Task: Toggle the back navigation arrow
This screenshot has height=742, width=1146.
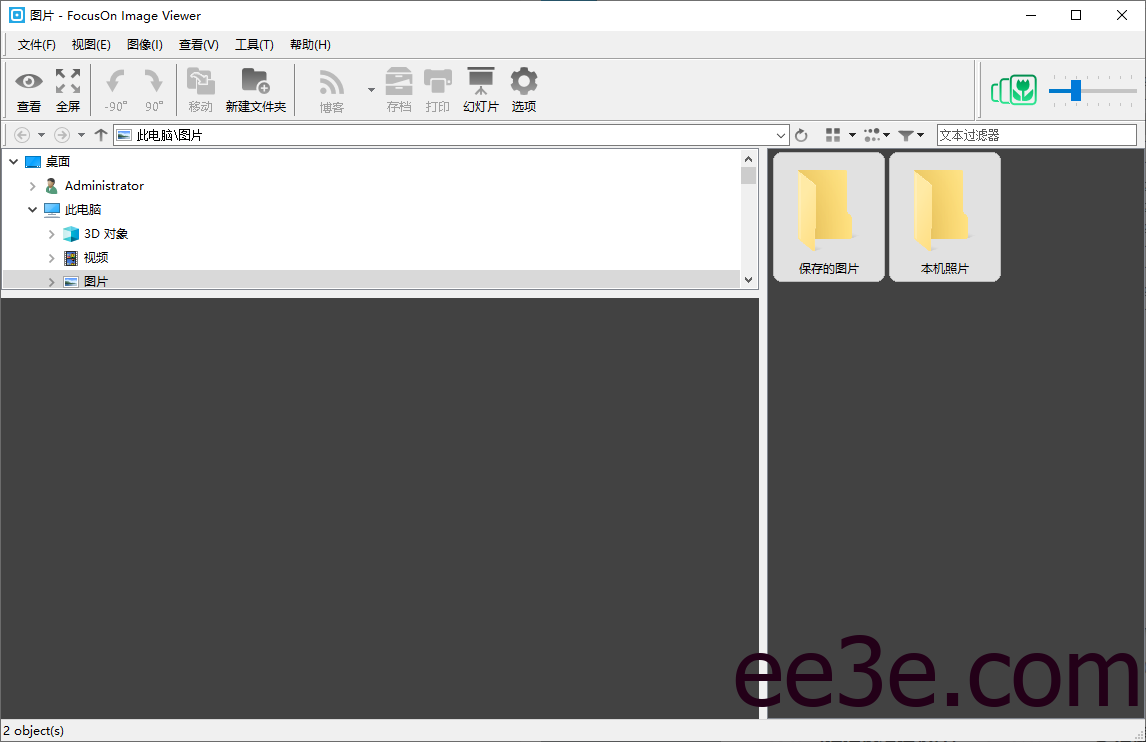Action: coord(20,134)
